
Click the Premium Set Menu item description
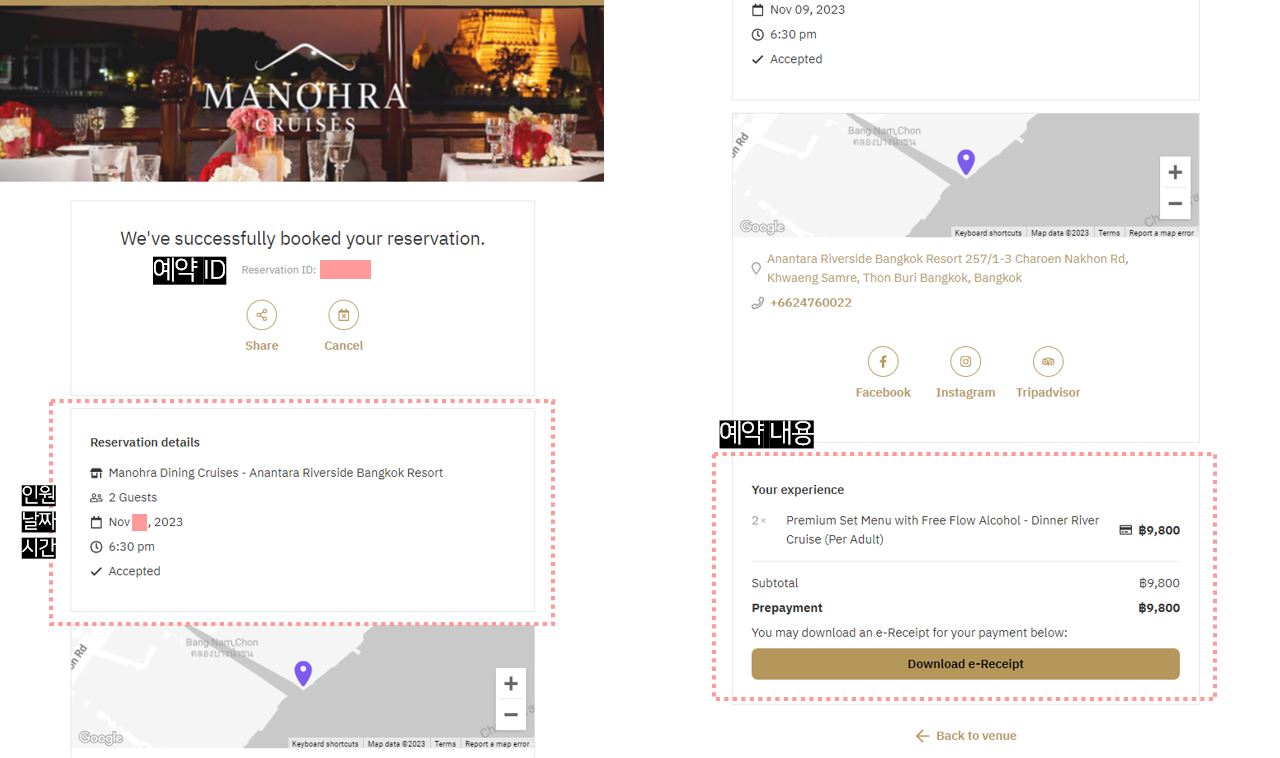[942, 530]
